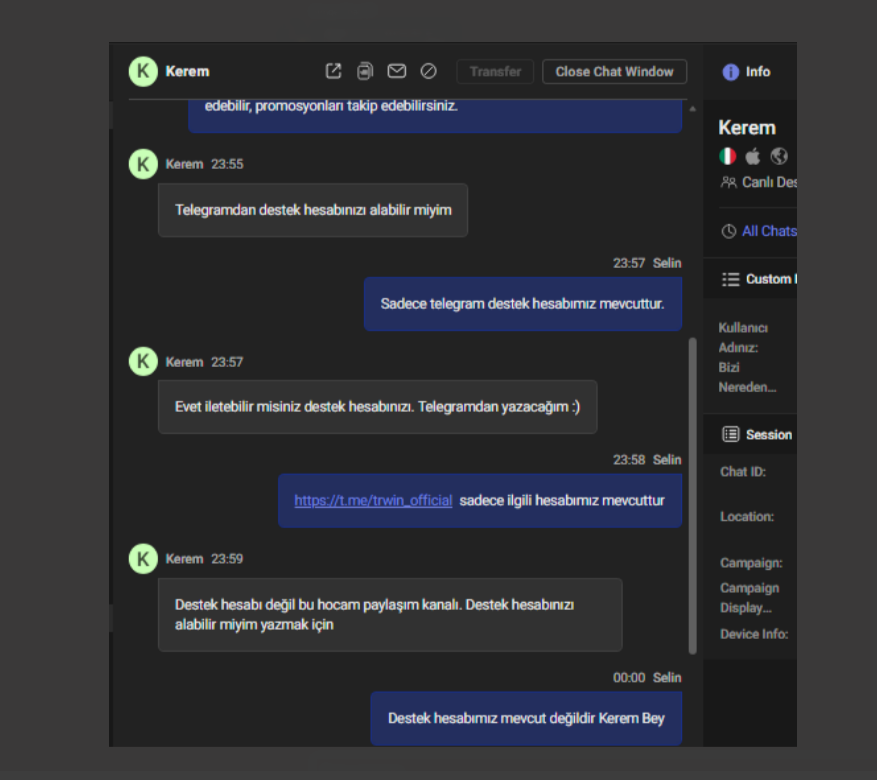Click the Session section icon
This screenshot has height=780, width=877.
(730, 434)
